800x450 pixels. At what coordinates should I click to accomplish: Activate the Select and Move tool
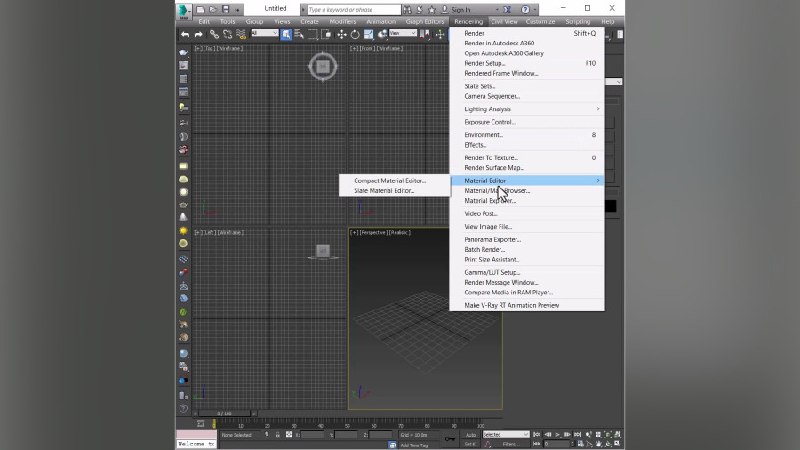[341, 34]
